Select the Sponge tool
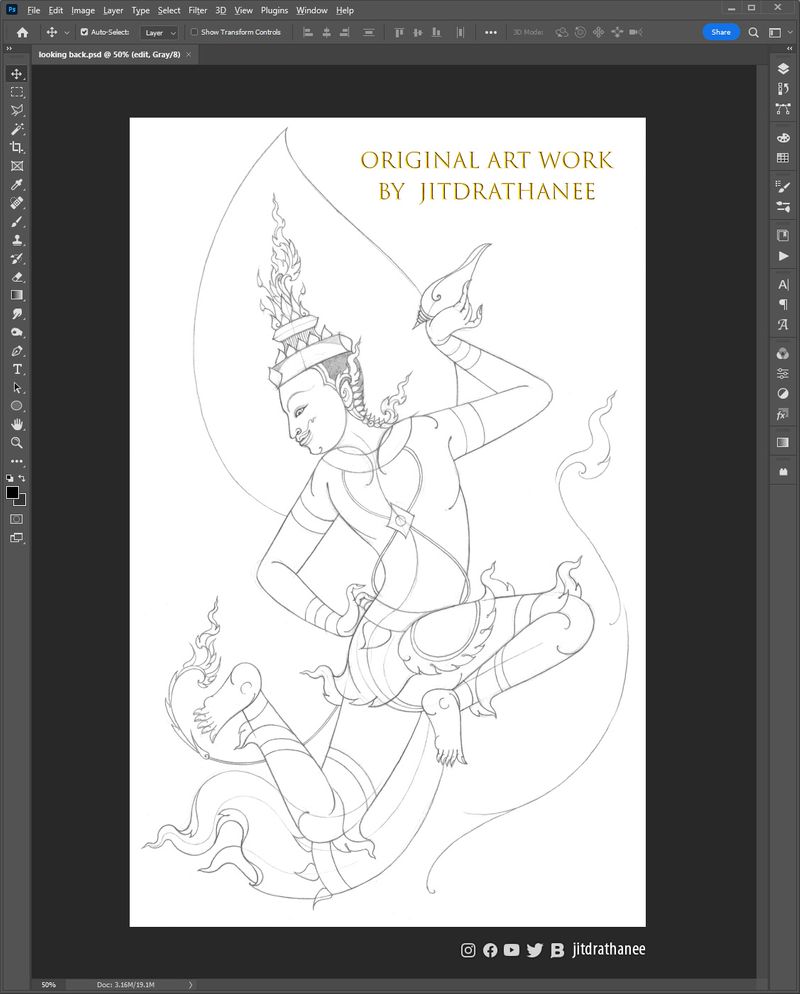The width and height of the screenshot is (800, 994). point(17,332)
